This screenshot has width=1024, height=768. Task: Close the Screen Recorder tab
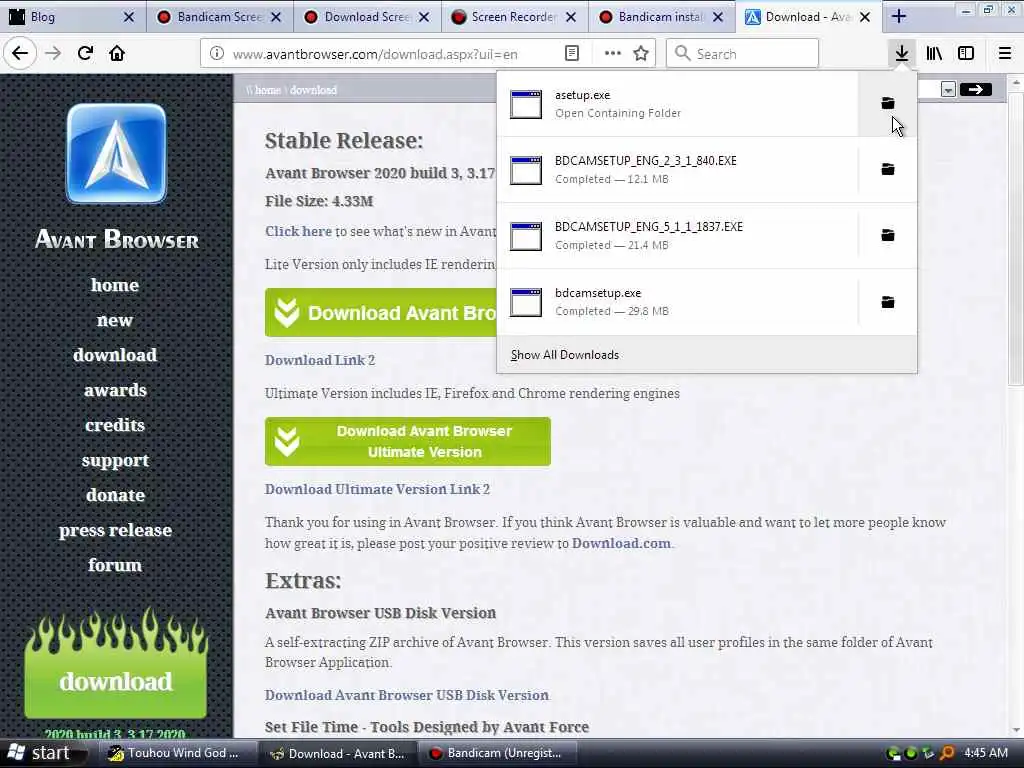pyautogui.click(x=571, y=17)
